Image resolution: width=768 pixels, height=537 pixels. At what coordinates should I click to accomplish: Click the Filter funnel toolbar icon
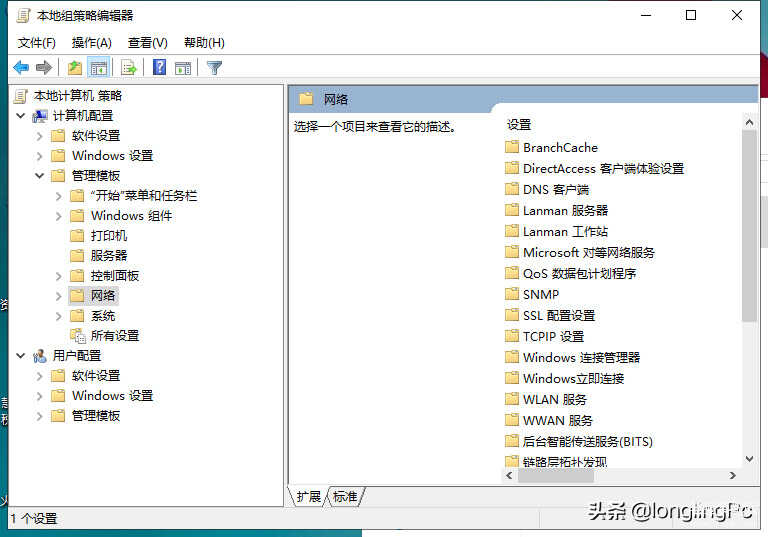coord(214,68)
